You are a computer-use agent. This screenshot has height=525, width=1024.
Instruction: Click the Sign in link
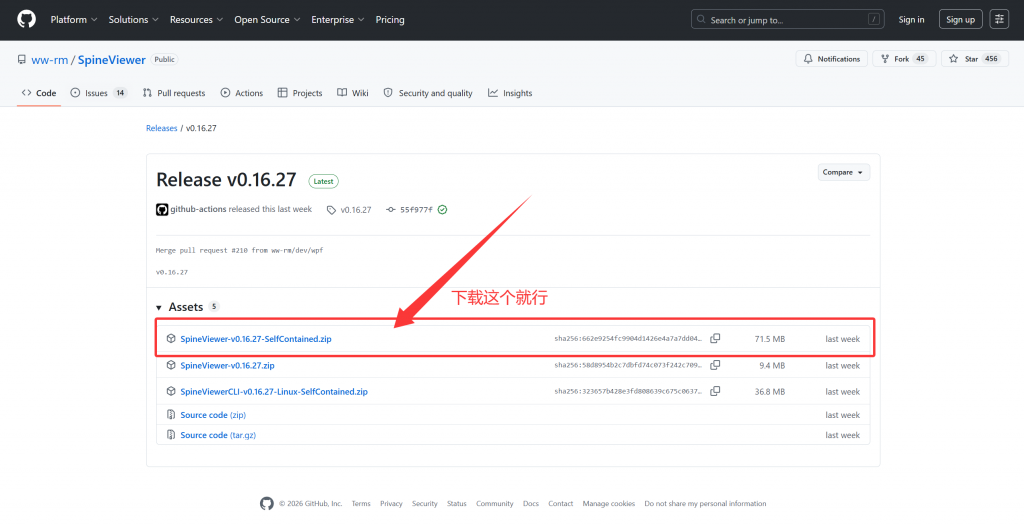pyautogui.click(x=911, y=20)
